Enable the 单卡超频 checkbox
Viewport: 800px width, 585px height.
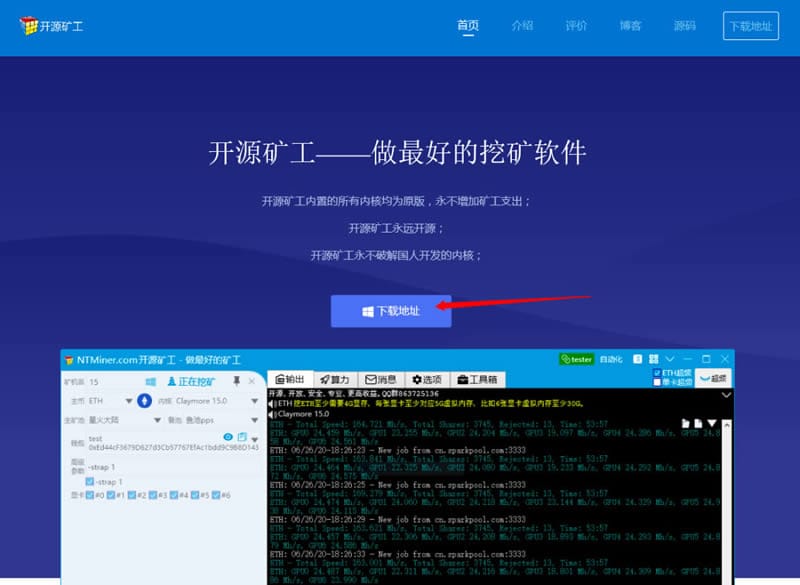pyautogui.click(x=657, y=378)
